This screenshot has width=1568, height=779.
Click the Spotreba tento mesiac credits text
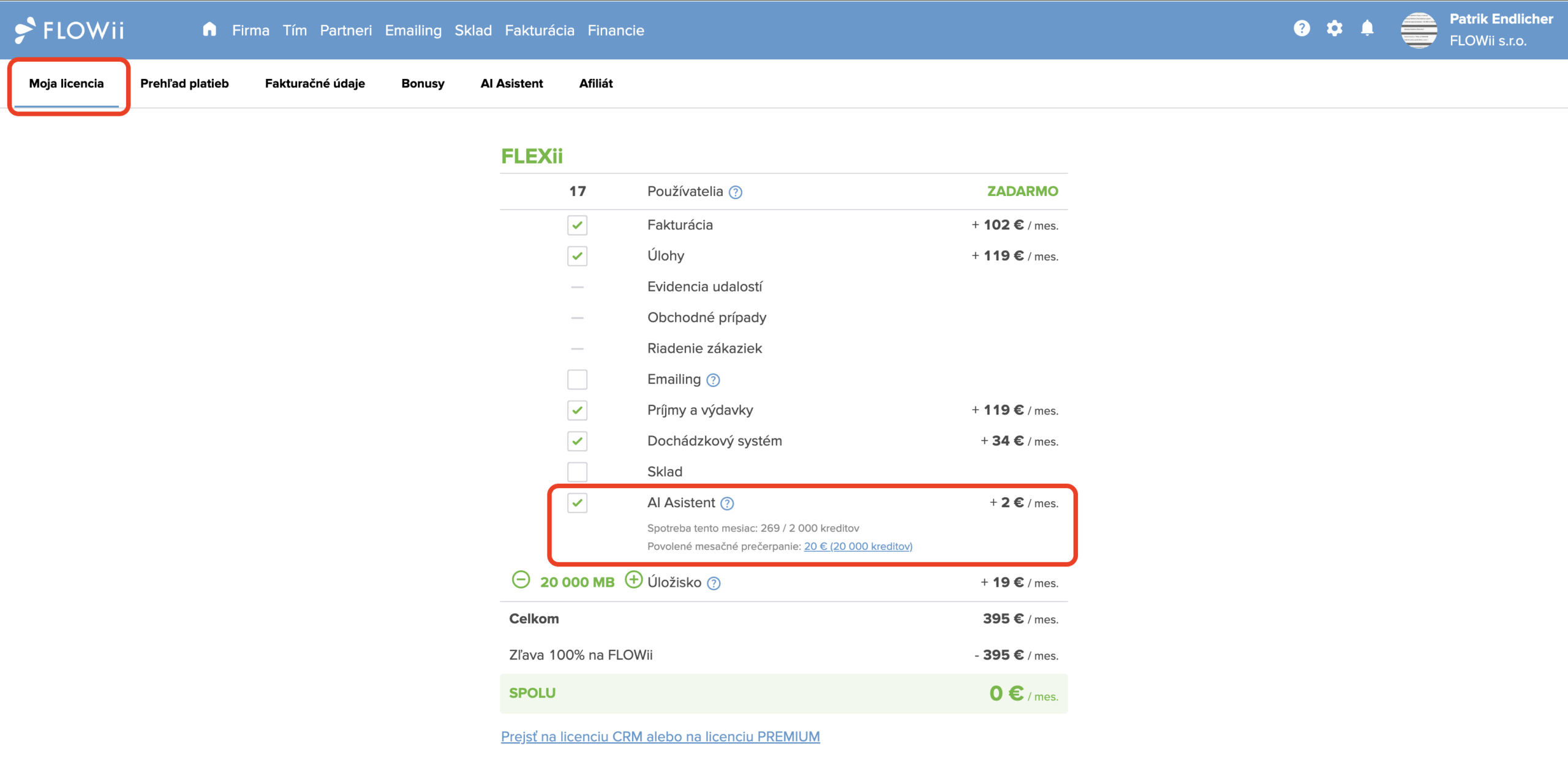coord(753,528)
